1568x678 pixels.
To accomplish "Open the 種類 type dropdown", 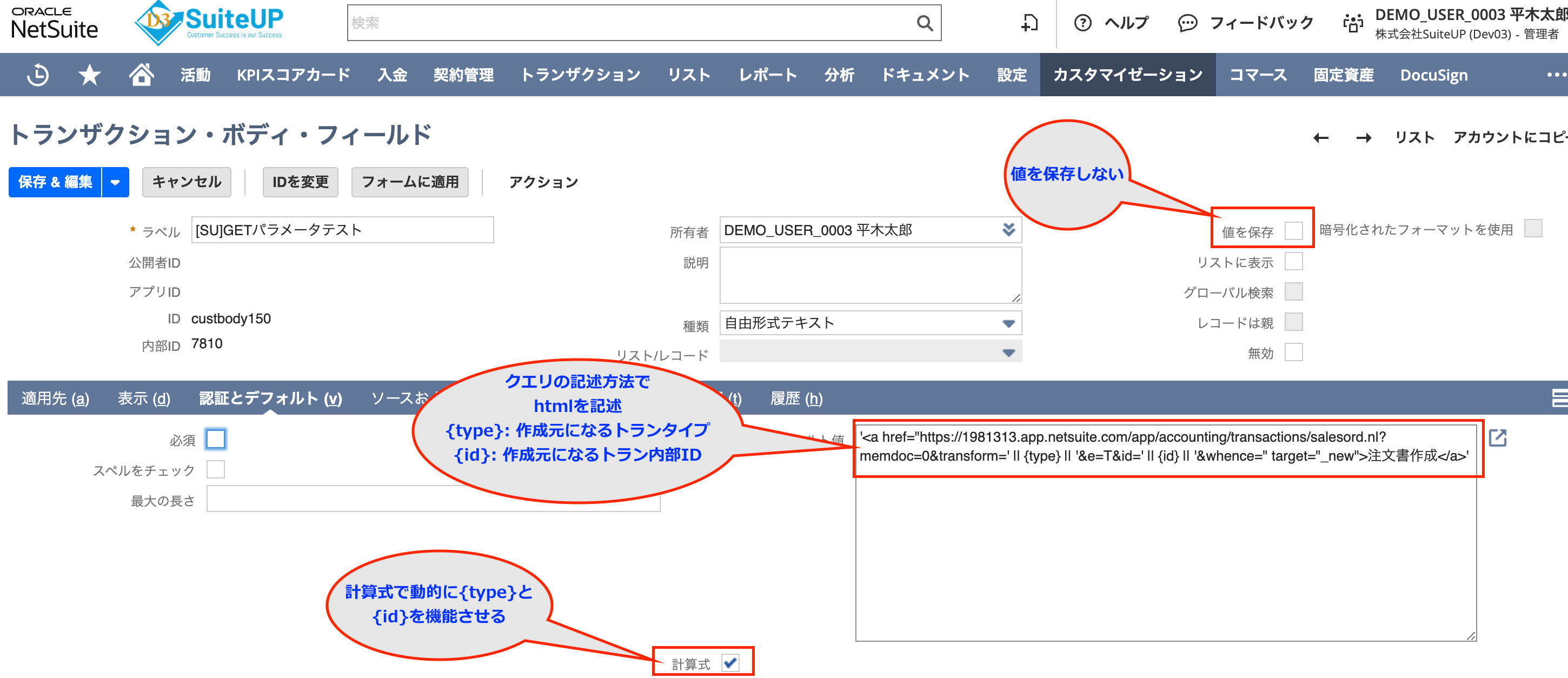I will coord(1007,323).
